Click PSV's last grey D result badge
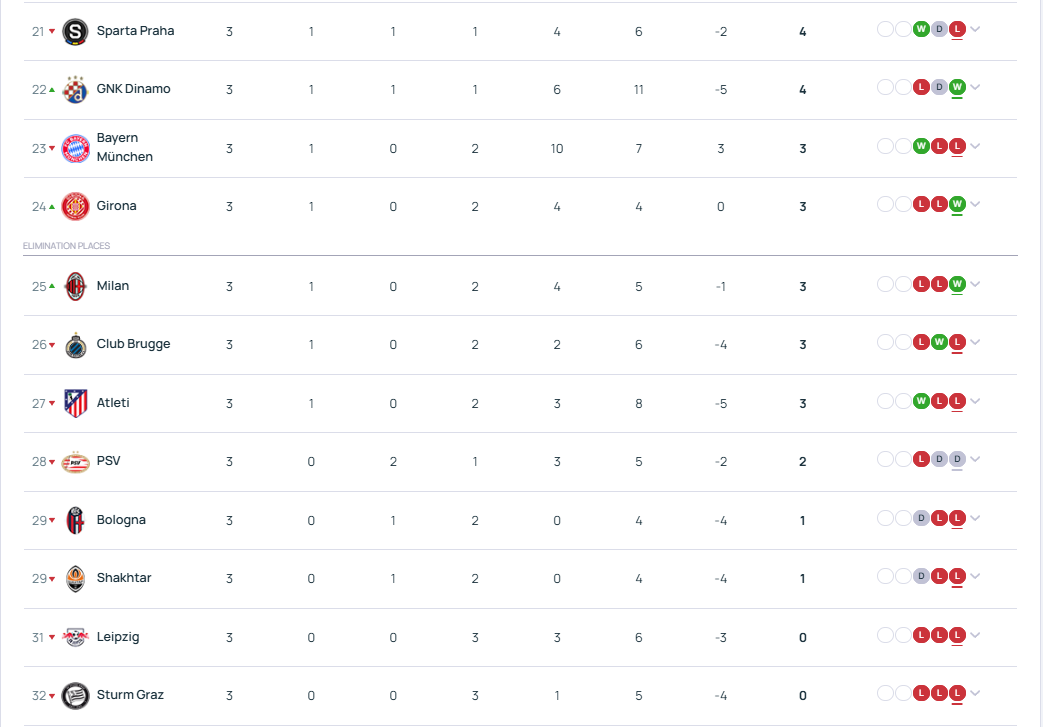The height and width of the screenshot is (727, 1043). [x=957, y=459]
